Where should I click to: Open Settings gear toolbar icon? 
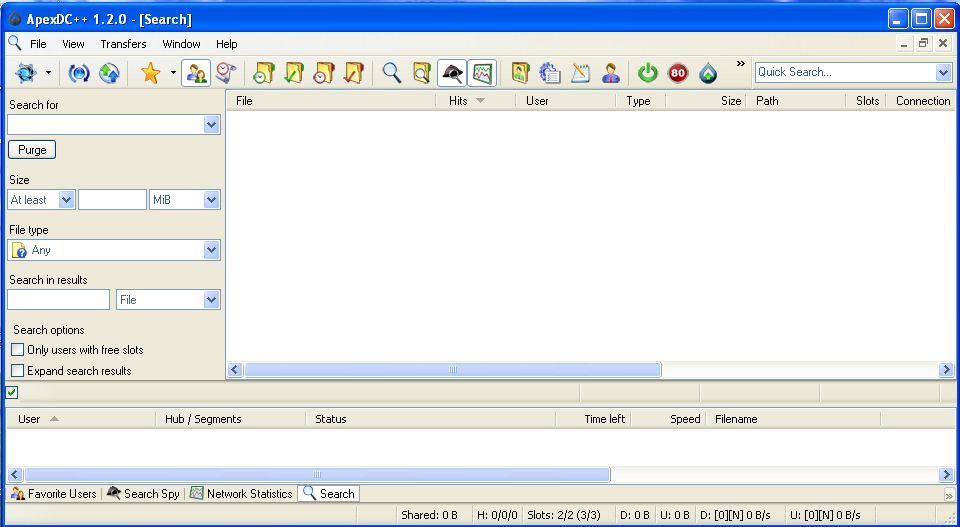click(x=550, y=73)
